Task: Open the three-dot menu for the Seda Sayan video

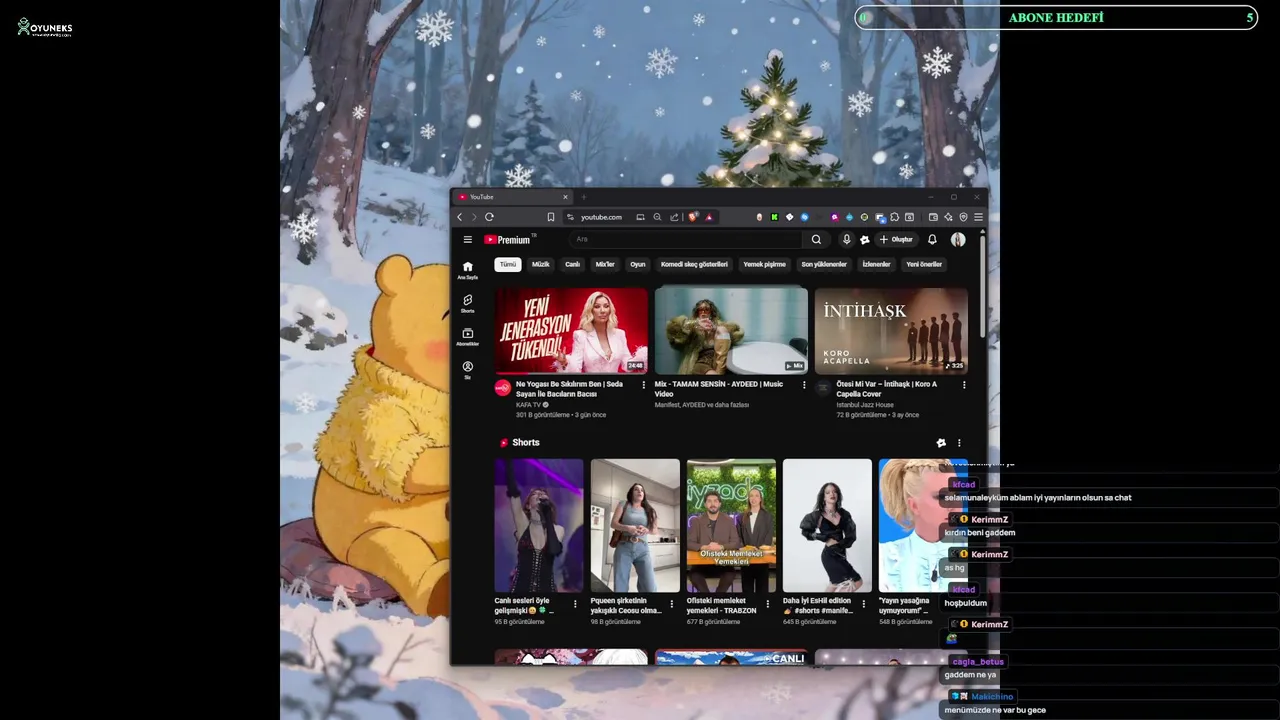Action: click(x=644, y=385)
